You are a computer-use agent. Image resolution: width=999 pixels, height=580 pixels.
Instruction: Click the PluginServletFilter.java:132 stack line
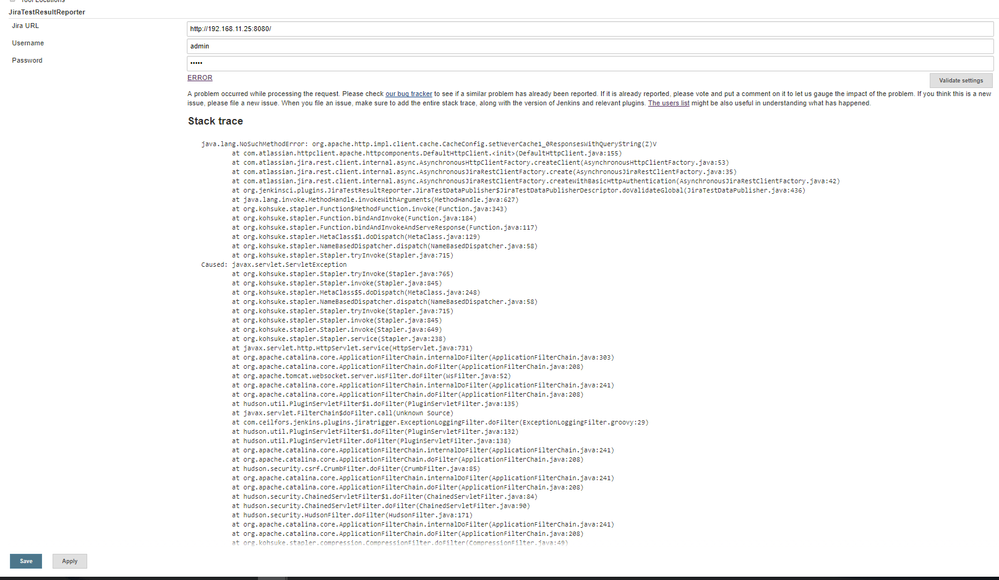(375, 431)
